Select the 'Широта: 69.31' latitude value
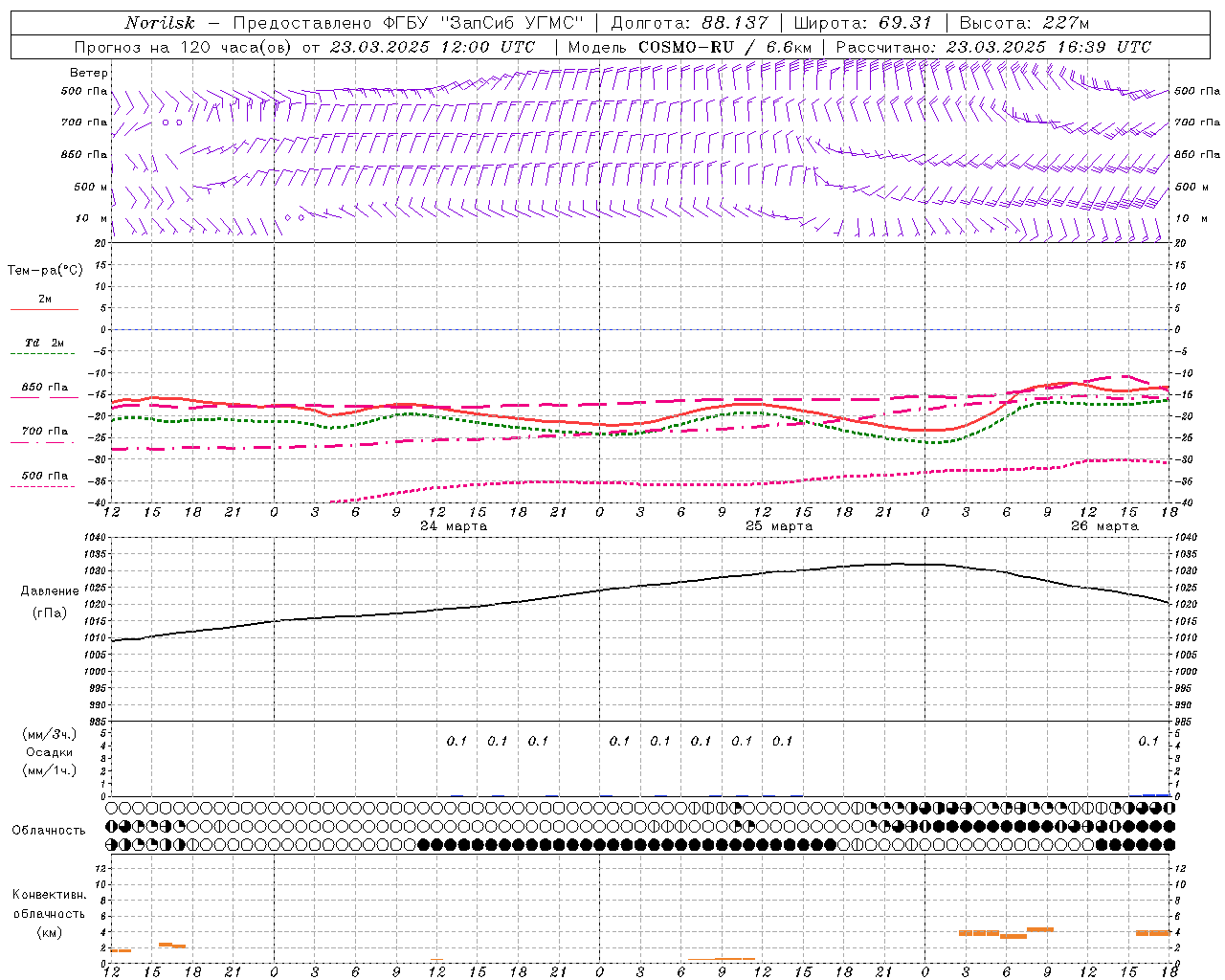This screenshot has height=980, width=1225. click(862, 23)
